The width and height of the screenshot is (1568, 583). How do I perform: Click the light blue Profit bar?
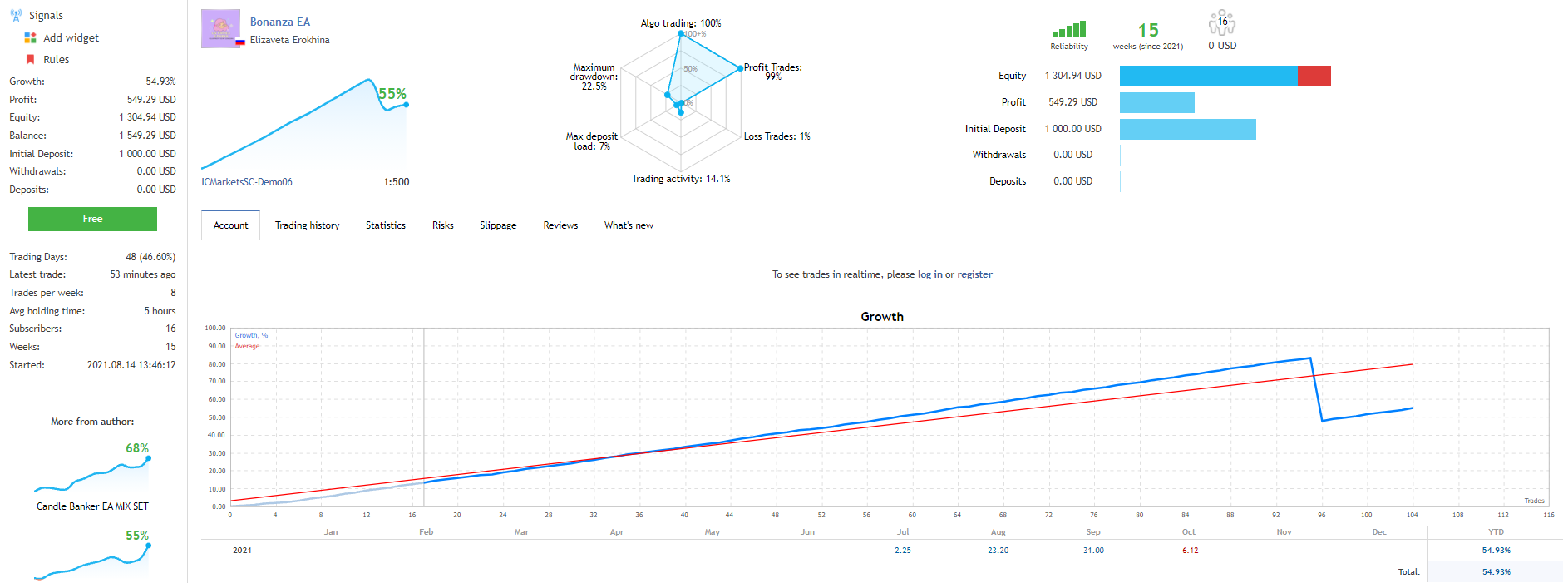tap(1157, 103)
